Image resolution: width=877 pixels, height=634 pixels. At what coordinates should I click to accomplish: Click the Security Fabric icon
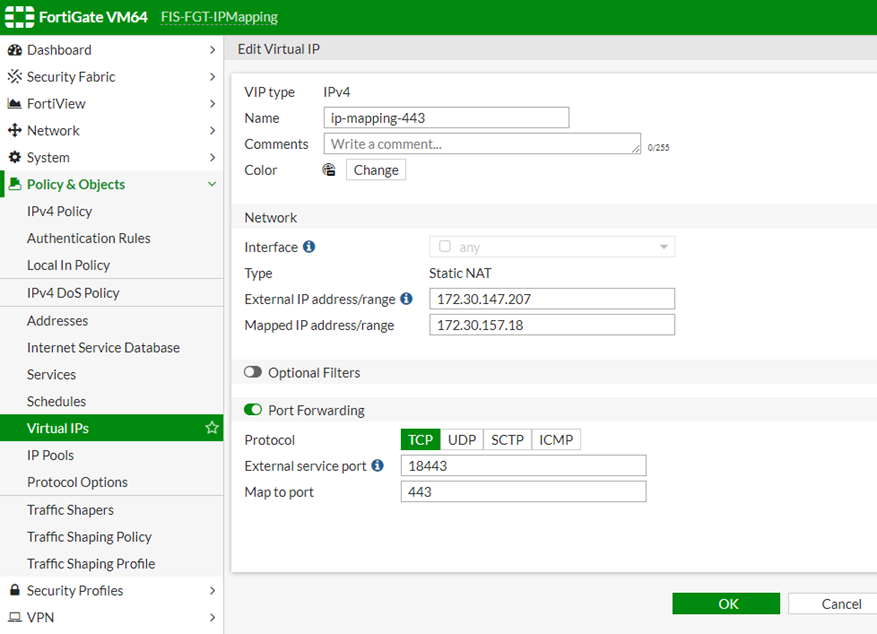(x=15, y=77)
